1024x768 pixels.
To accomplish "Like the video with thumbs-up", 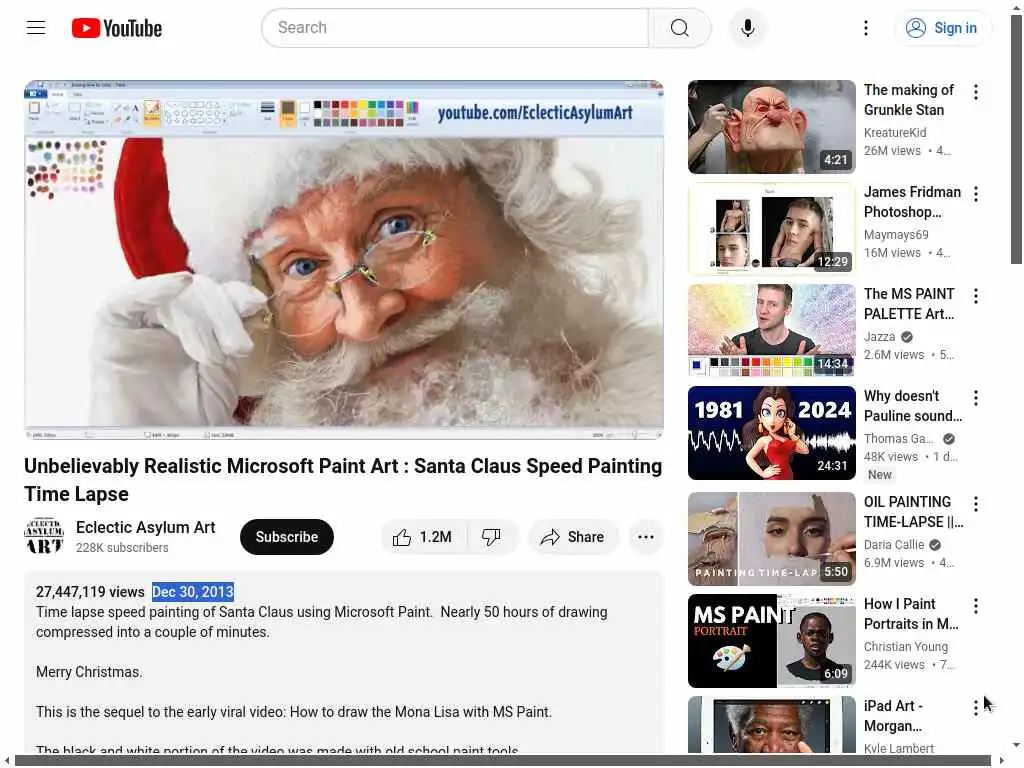I will pos(422,537).
